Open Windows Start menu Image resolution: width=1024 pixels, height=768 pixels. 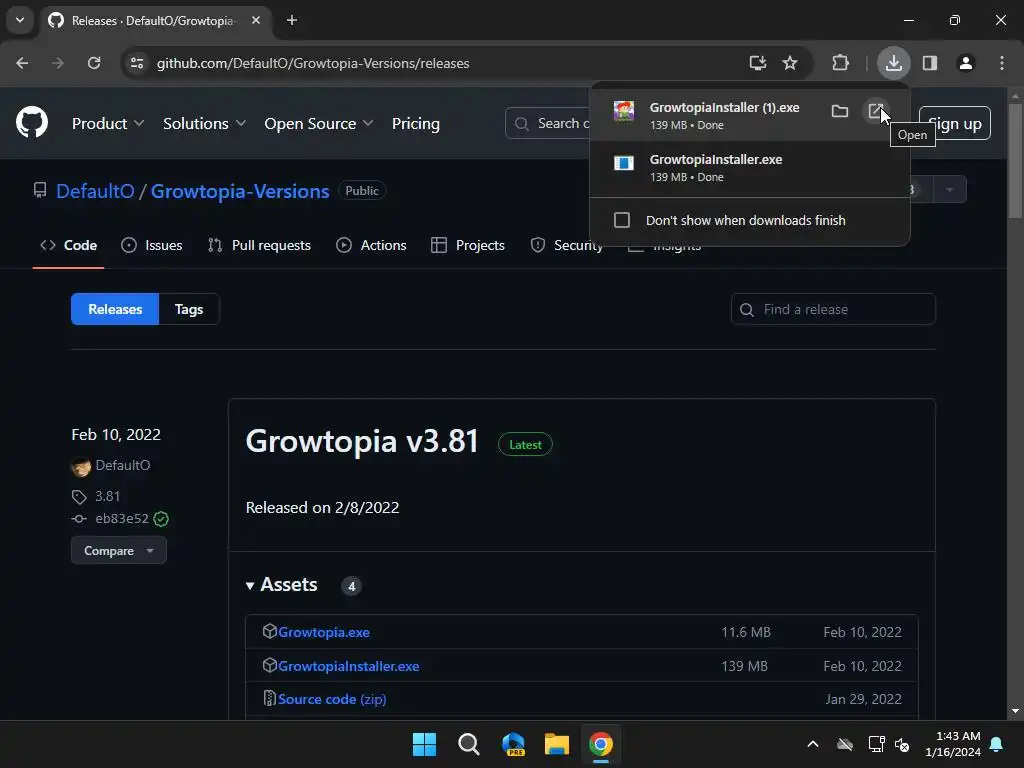click(424, 744)
